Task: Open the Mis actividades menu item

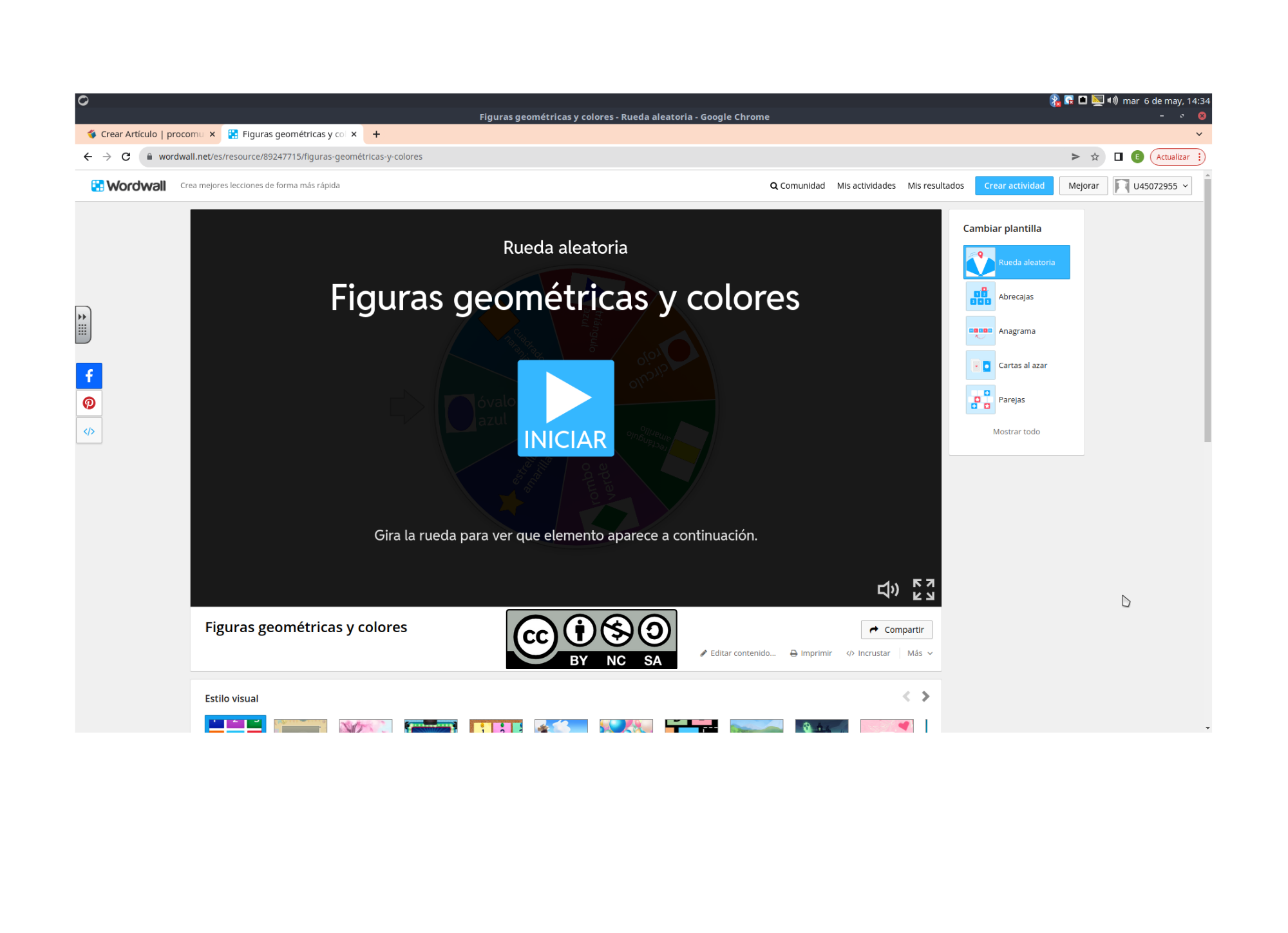Action: tap(866, 186)
